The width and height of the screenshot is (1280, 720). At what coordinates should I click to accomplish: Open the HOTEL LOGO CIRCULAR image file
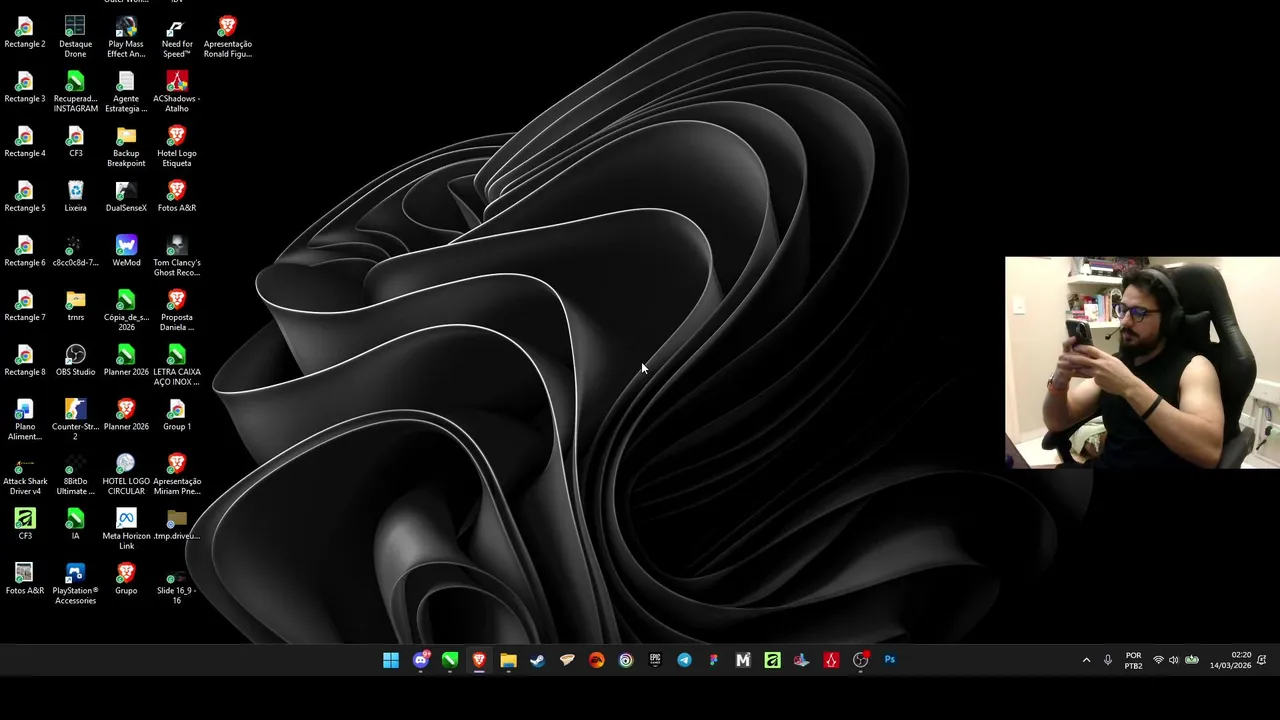pyautogui.click(x=126, y=474)
